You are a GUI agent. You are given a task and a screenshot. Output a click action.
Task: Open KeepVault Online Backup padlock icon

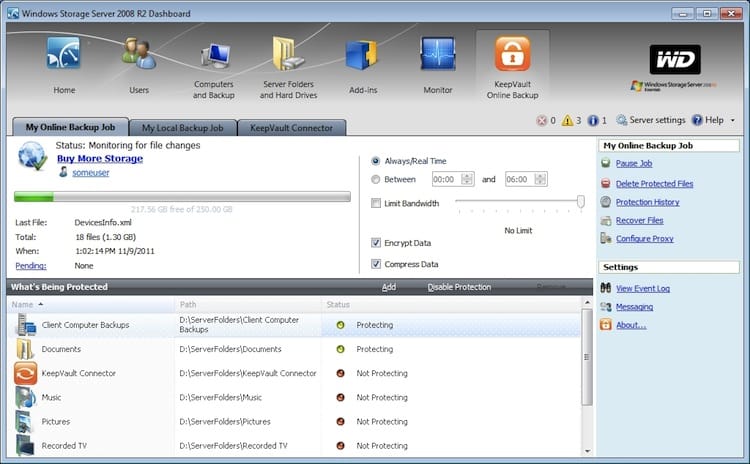[x=512, y=54]
